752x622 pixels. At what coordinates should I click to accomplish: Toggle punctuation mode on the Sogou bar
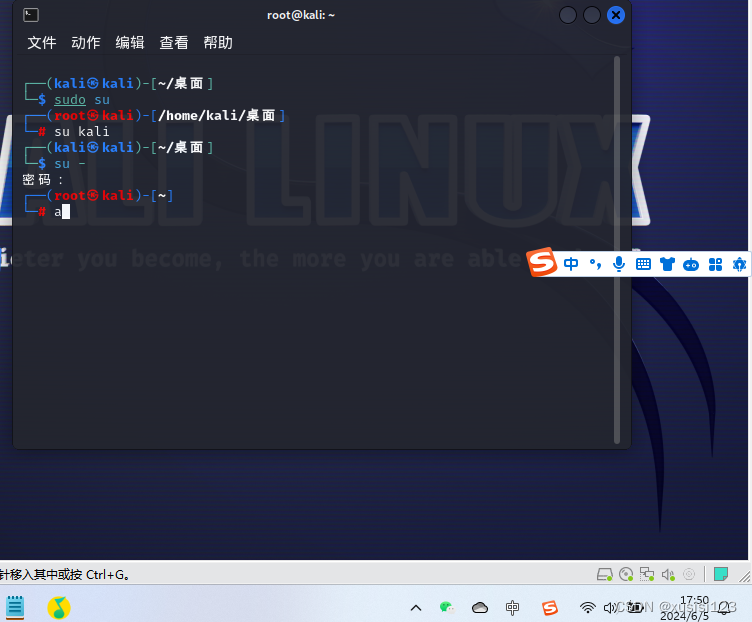(x=595, y=264)
